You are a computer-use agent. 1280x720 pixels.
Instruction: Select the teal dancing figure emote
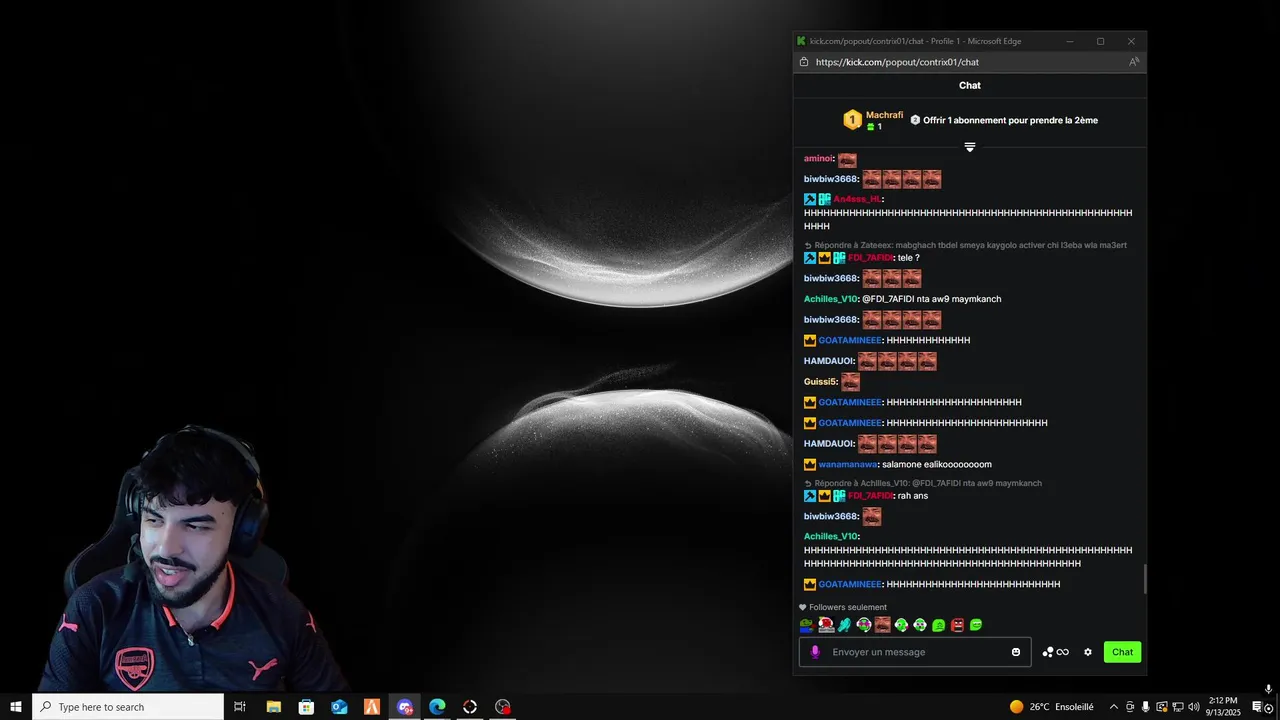(x=845, y=625)
